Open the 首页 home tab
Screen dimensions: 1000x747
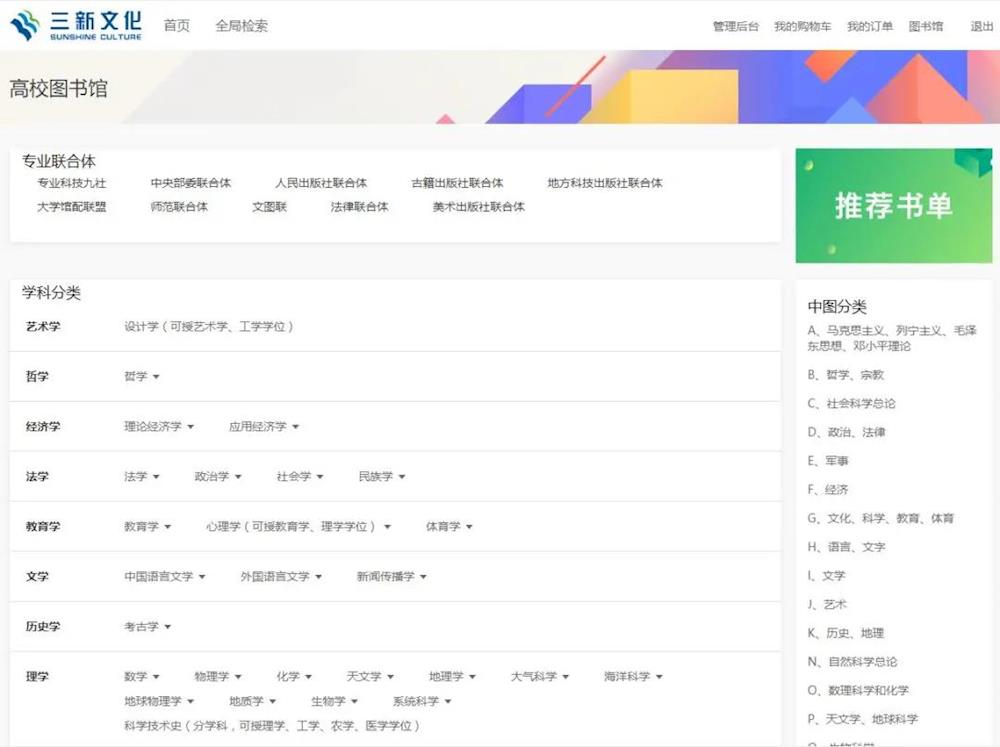point(177,26)
